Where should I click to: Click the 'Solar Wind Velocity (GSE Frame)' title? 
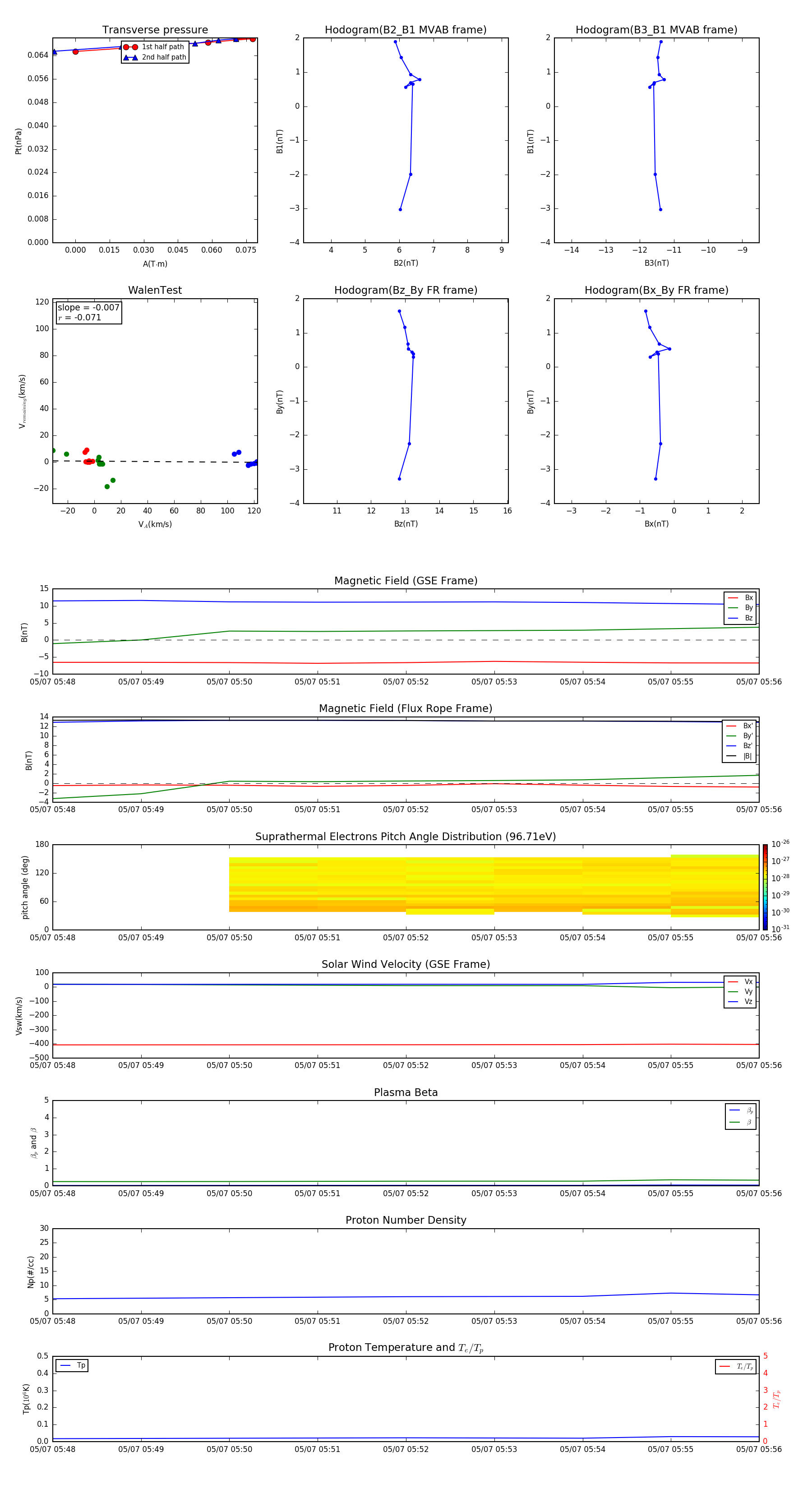click(x=406, y=965)
